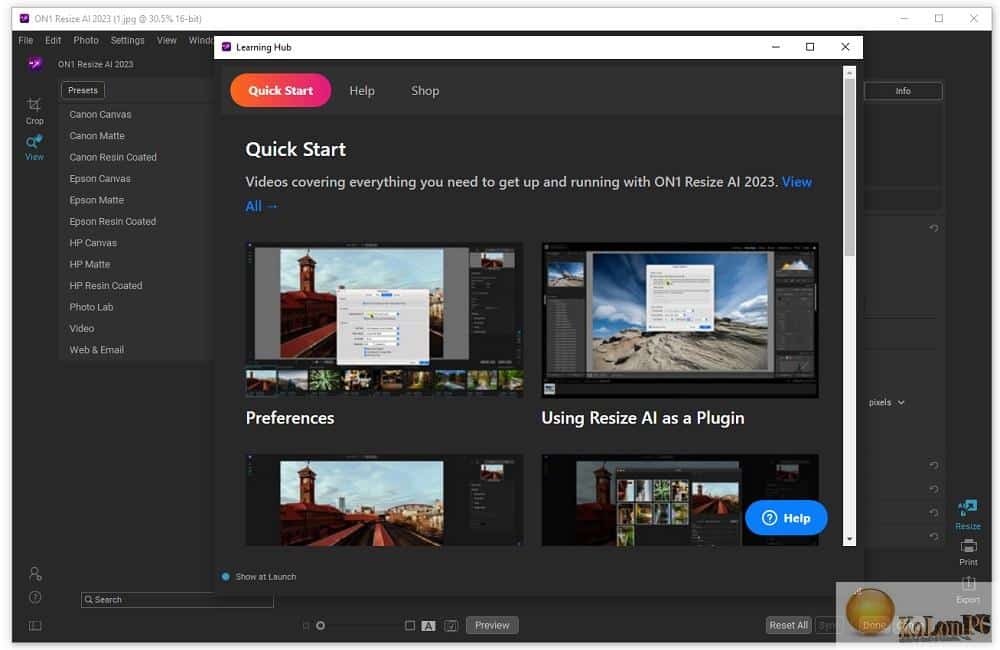Expand the Epson Matte preset category
This screenshot has height=650, width=1000.
point(96,200)
